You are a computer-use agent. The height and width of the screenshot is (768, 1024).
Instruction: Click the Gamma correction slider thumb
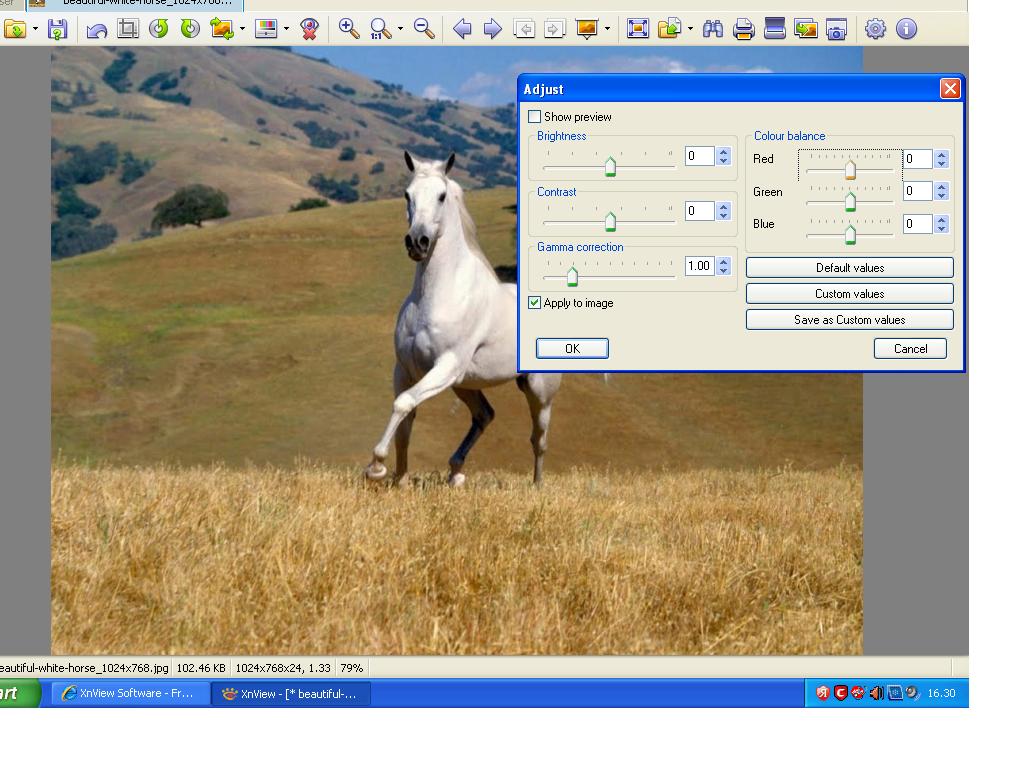point(572,276)
